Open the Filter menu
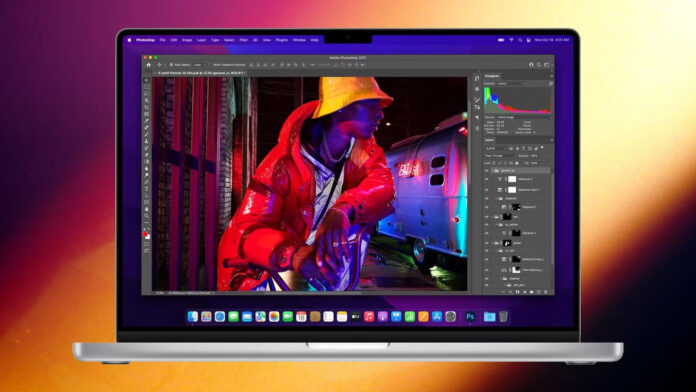696x392 pixels. tap(244, 40)
